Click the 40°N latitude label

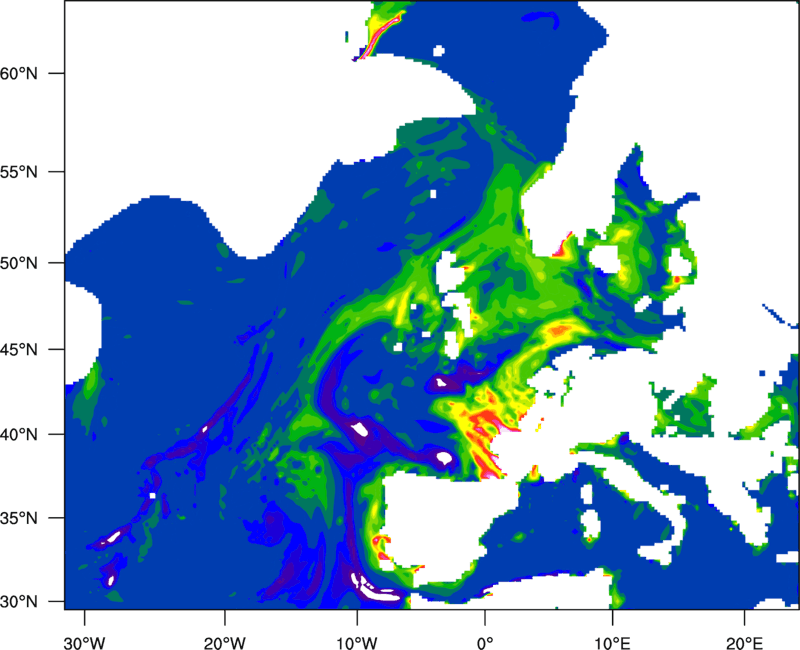19,435
